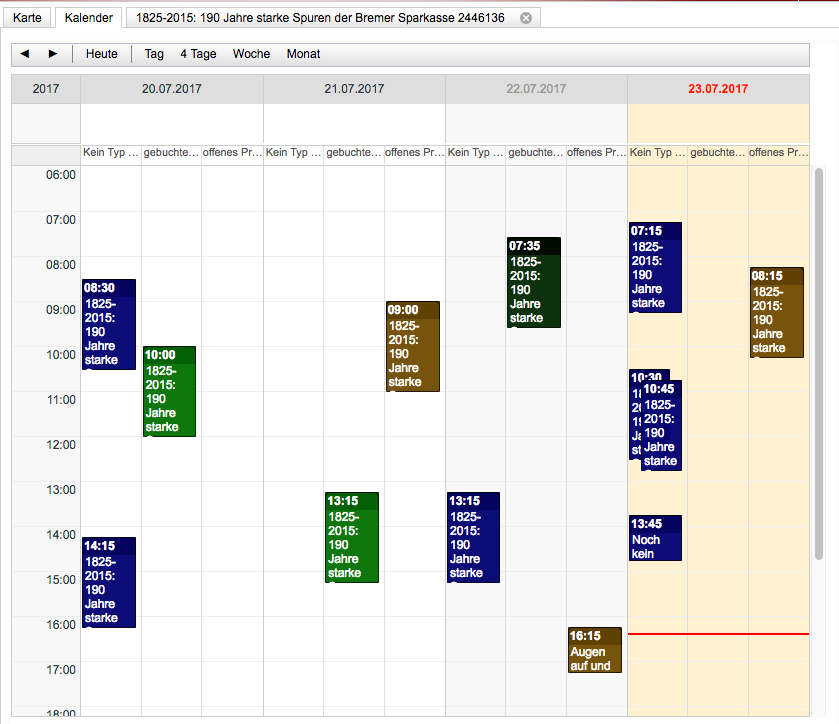This screenshot has width=839, height=724.
Task: Close the 1825-2015 Bremer Sparkasse tab
Action: (526, 18)
